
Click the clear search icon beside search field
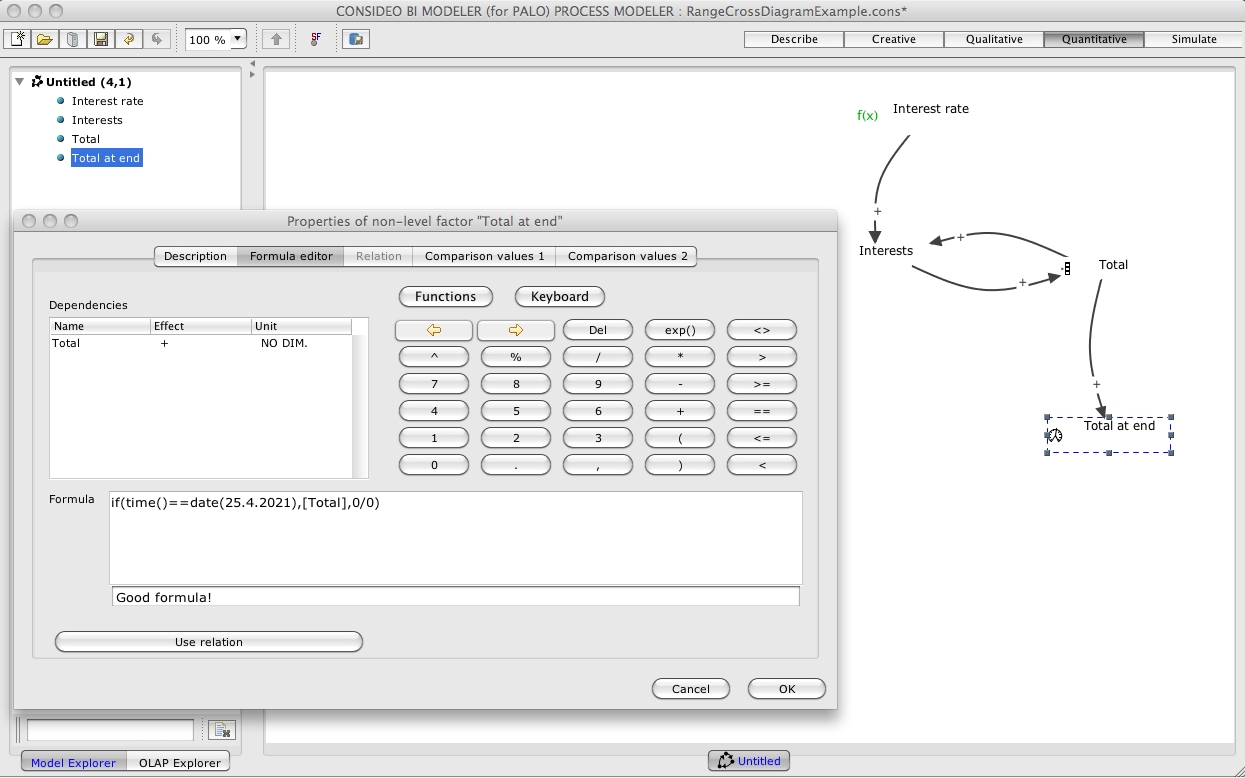[222, 729]
